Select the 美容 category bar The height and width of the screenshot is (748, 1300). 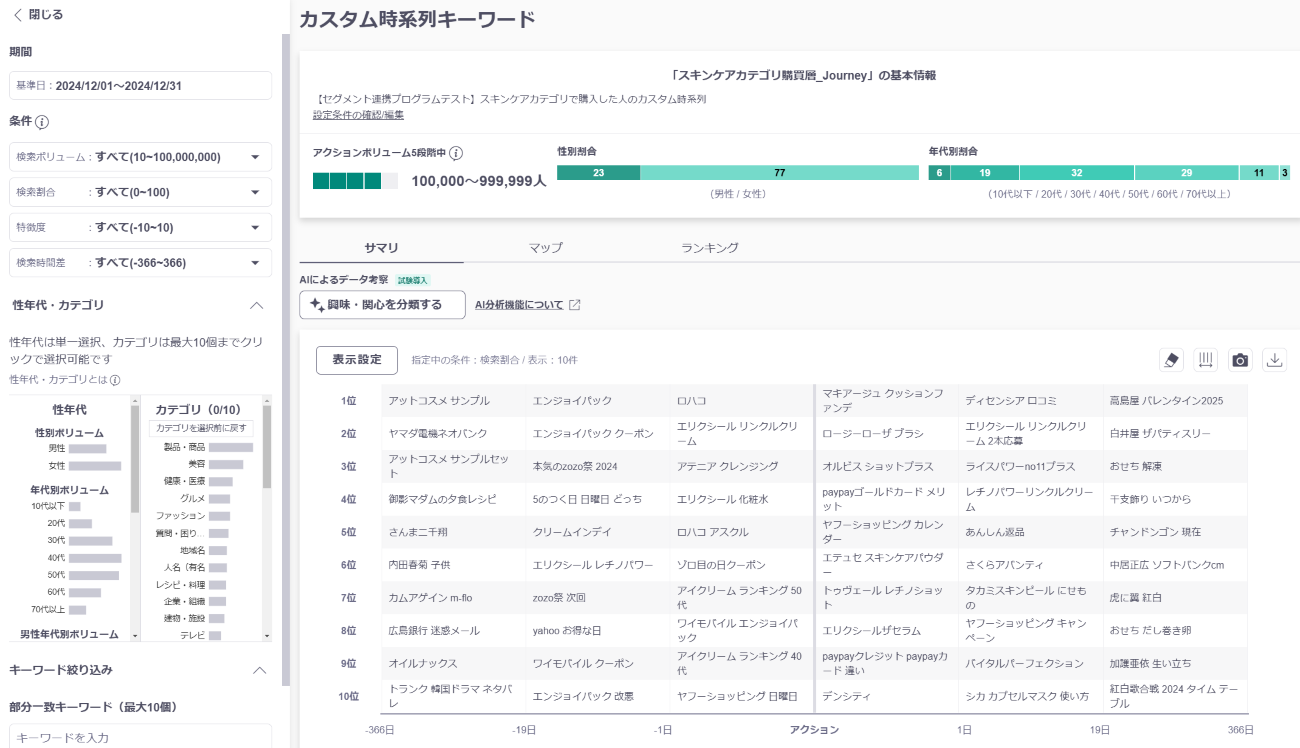225,465
